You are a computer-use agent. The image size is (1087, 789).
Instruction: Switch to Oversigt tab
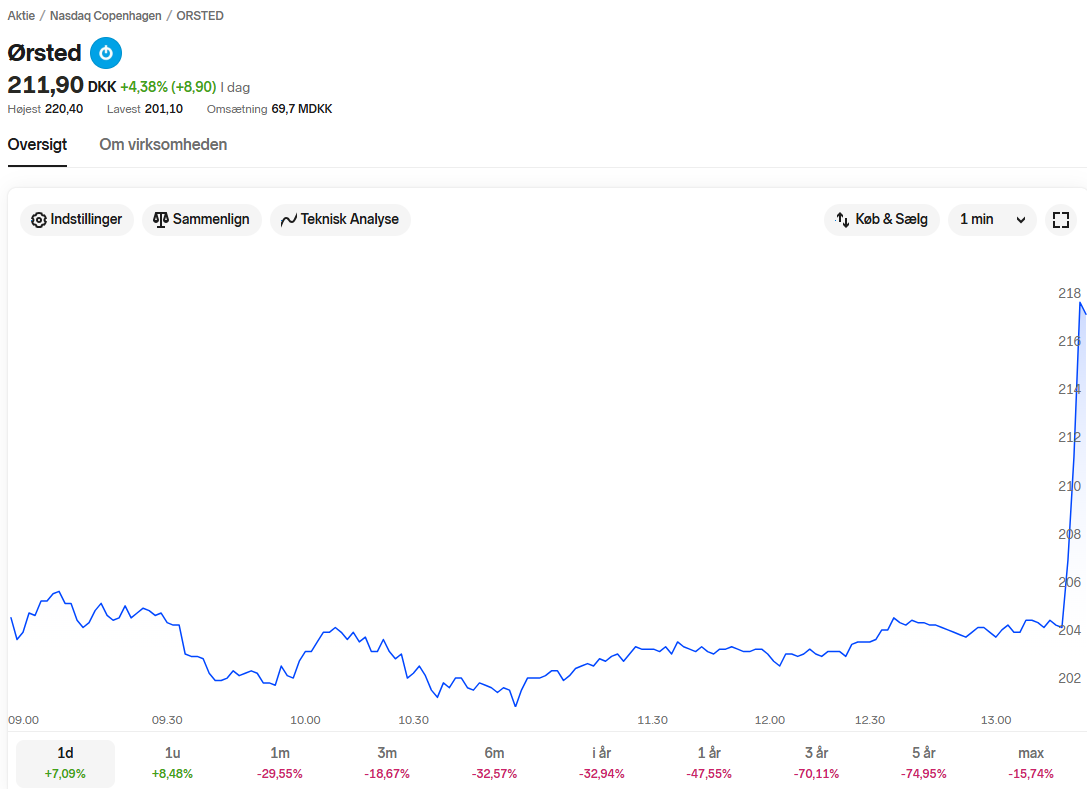pos(37,145)
